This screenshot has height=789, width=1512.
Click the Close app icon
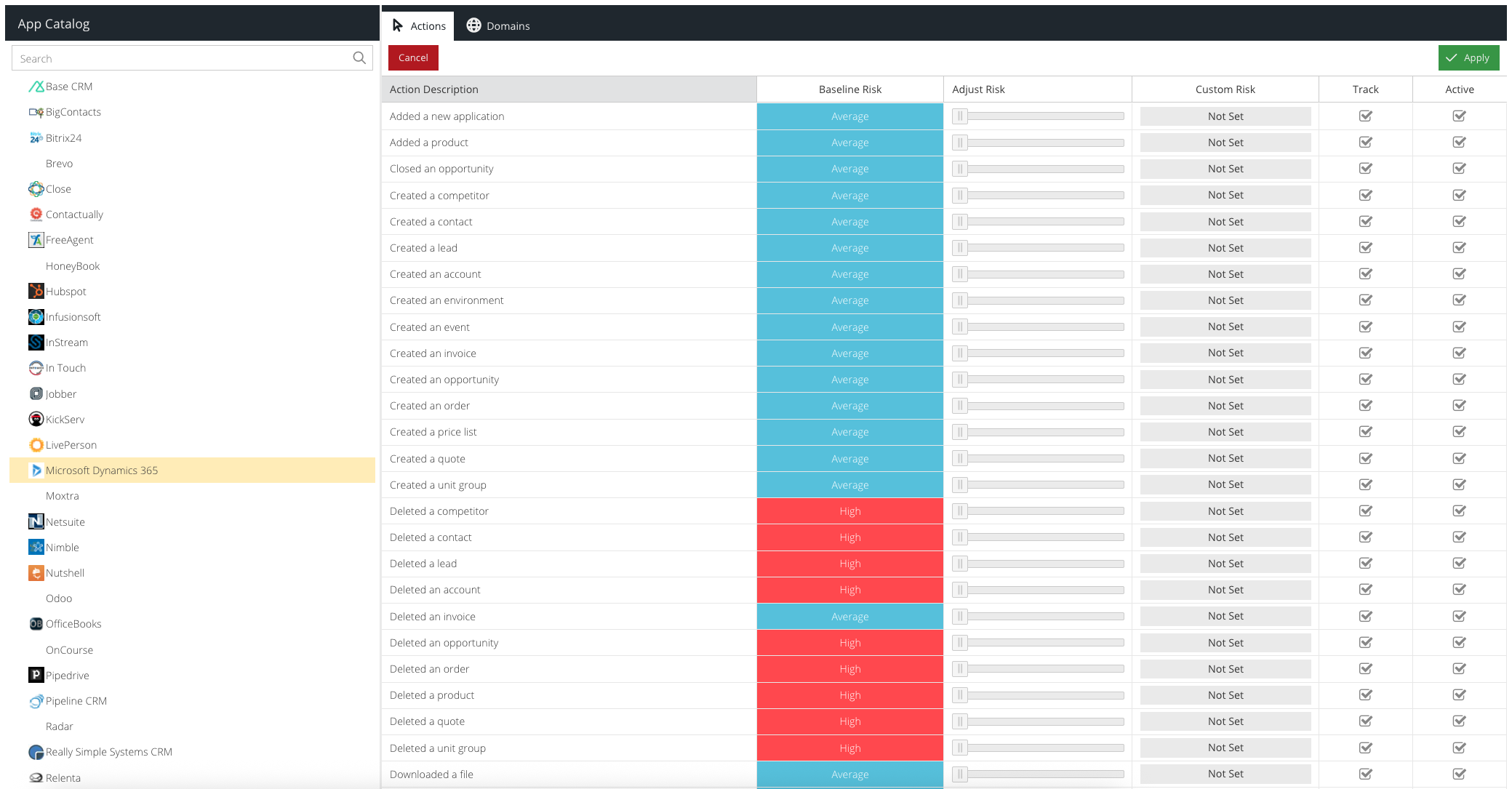point(36,189)
